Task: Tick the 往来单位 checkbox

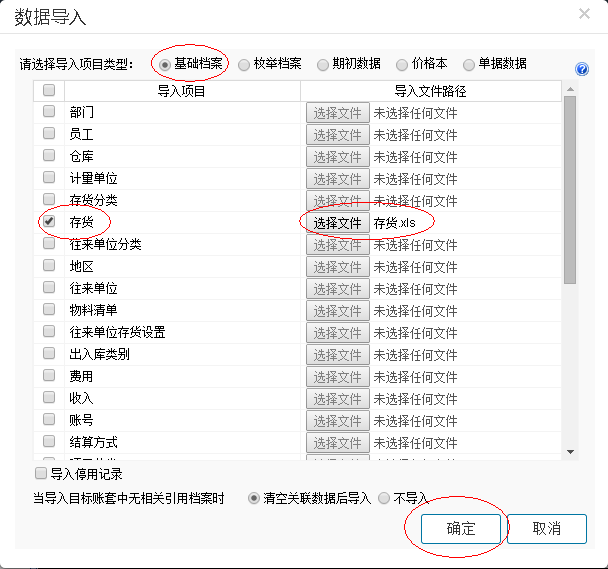Action: click(49, 288)
